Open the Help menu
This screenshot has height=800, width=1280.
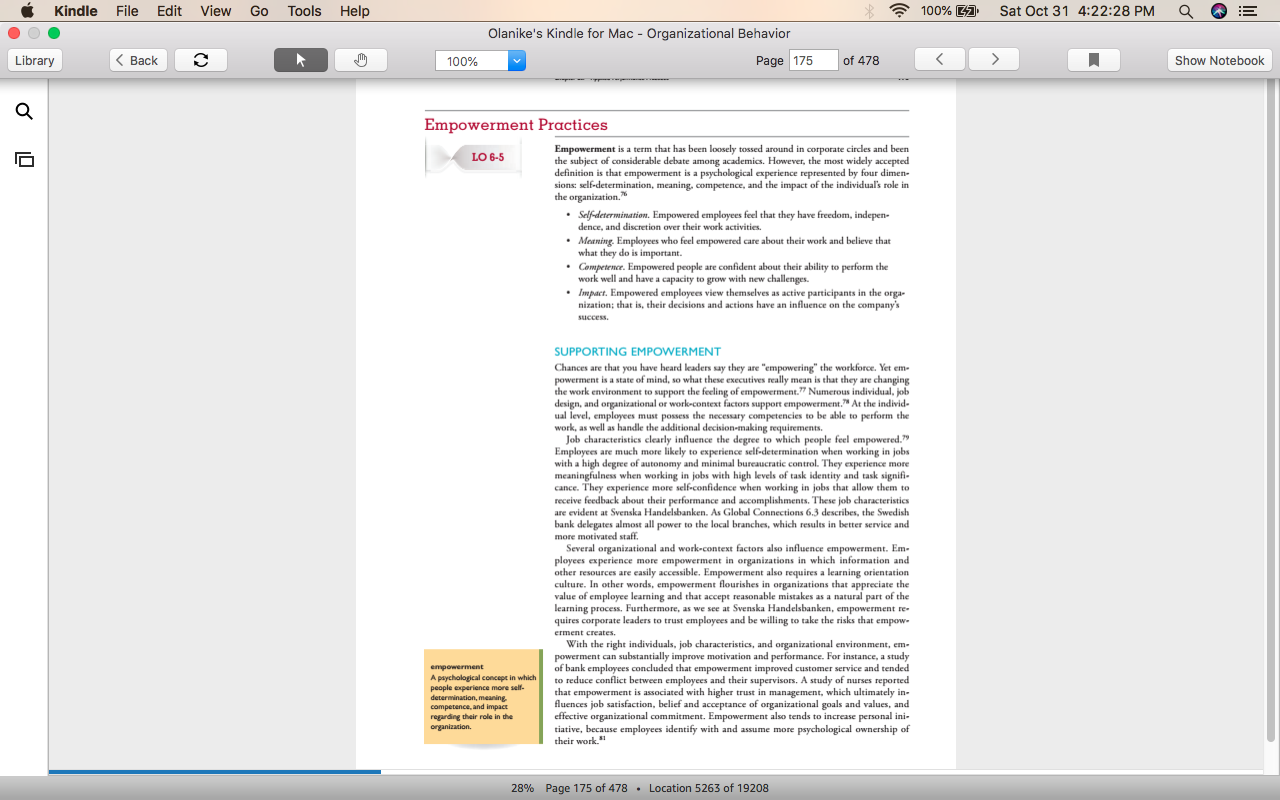click(x=354, y=11)
